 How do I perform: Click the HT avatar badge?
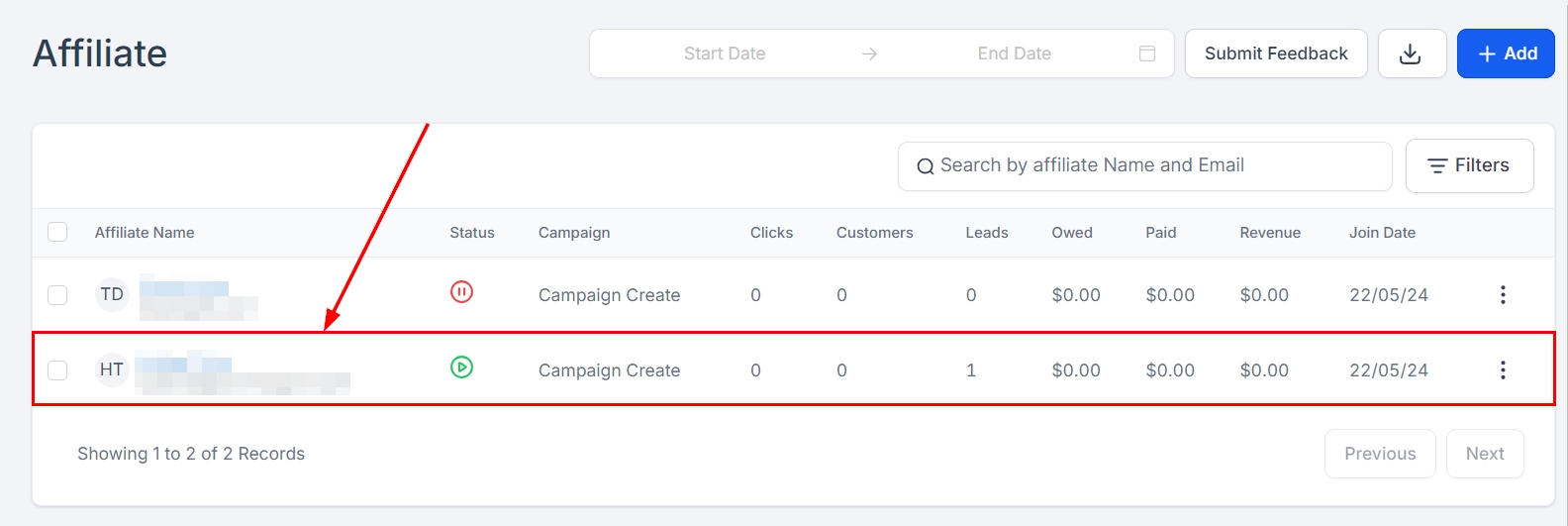coord(112,369)
